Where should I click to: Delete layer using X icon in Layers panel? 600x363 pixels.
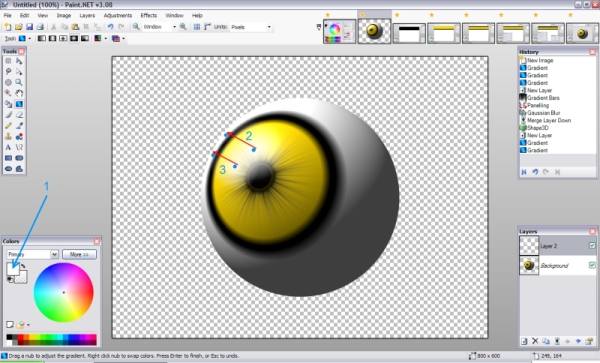535,341
